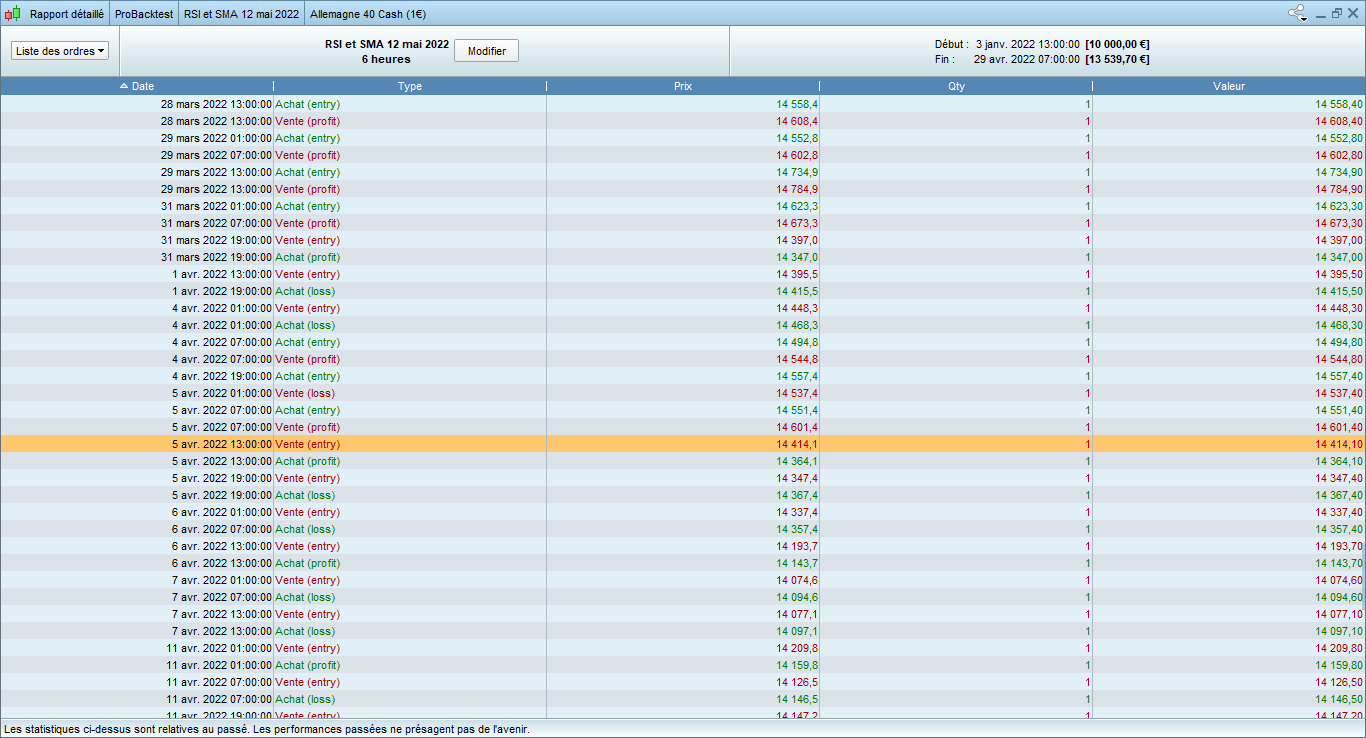Sort the table by the Type column
The width and height of the screenshot is (1366, 738).
click(x=410, y=86)
